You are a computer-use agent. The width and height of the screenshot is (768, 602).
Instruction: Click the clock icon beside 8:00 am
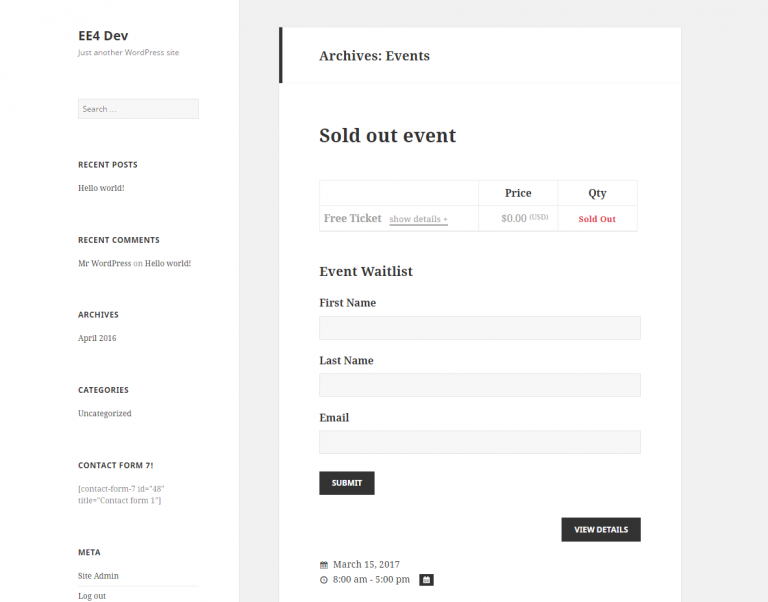click(324, 580)
